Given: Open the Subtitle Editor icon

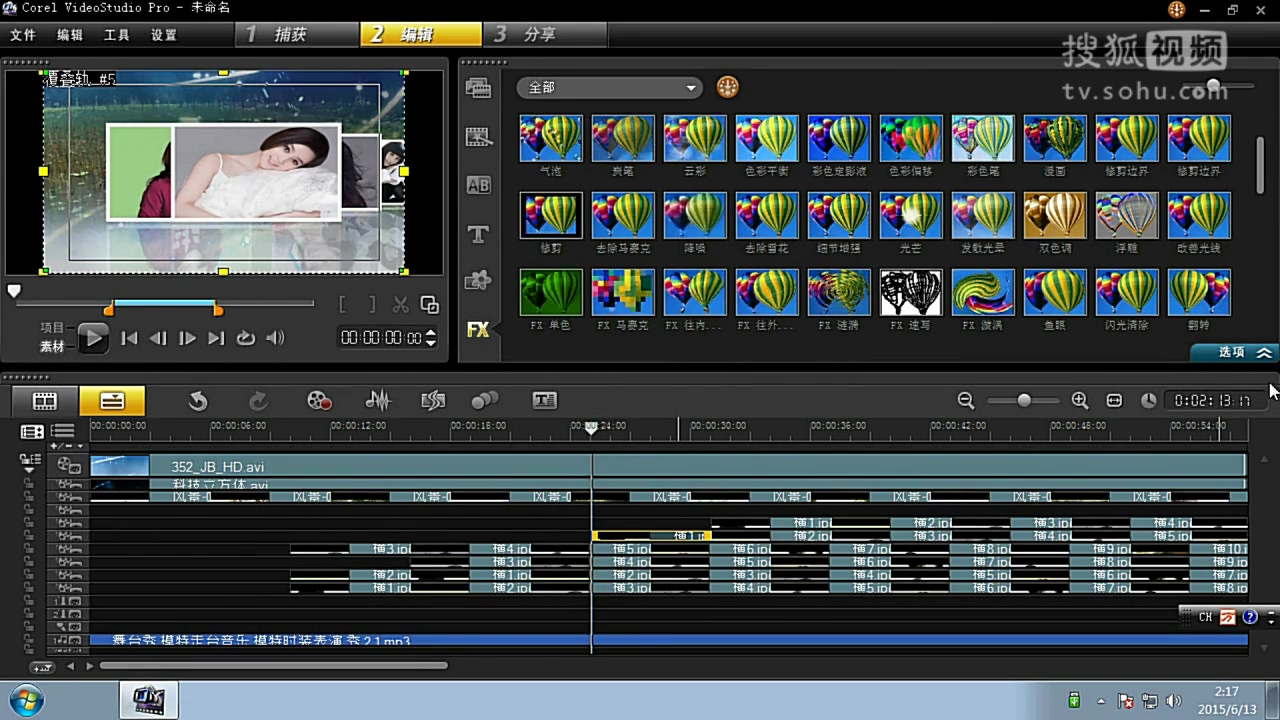Looking at the screenshot, I should (544, 401).
